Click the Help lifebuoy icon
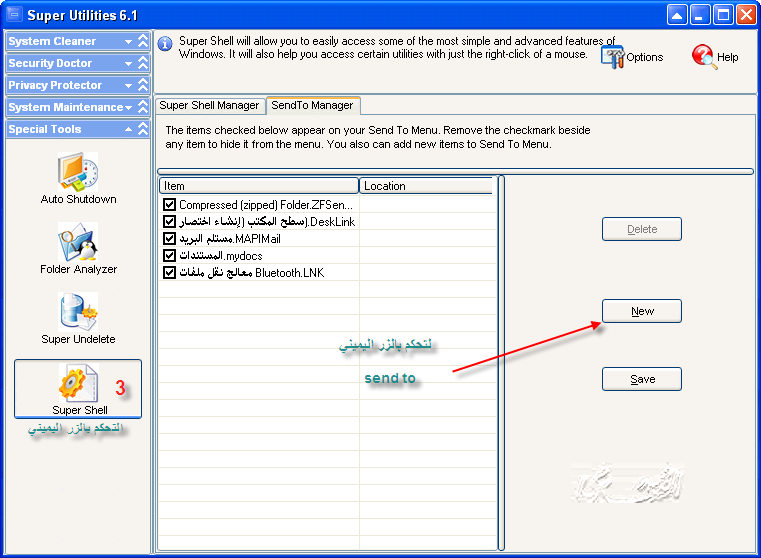The height and width of the screenshot is (558, 761). coord(704,57)
